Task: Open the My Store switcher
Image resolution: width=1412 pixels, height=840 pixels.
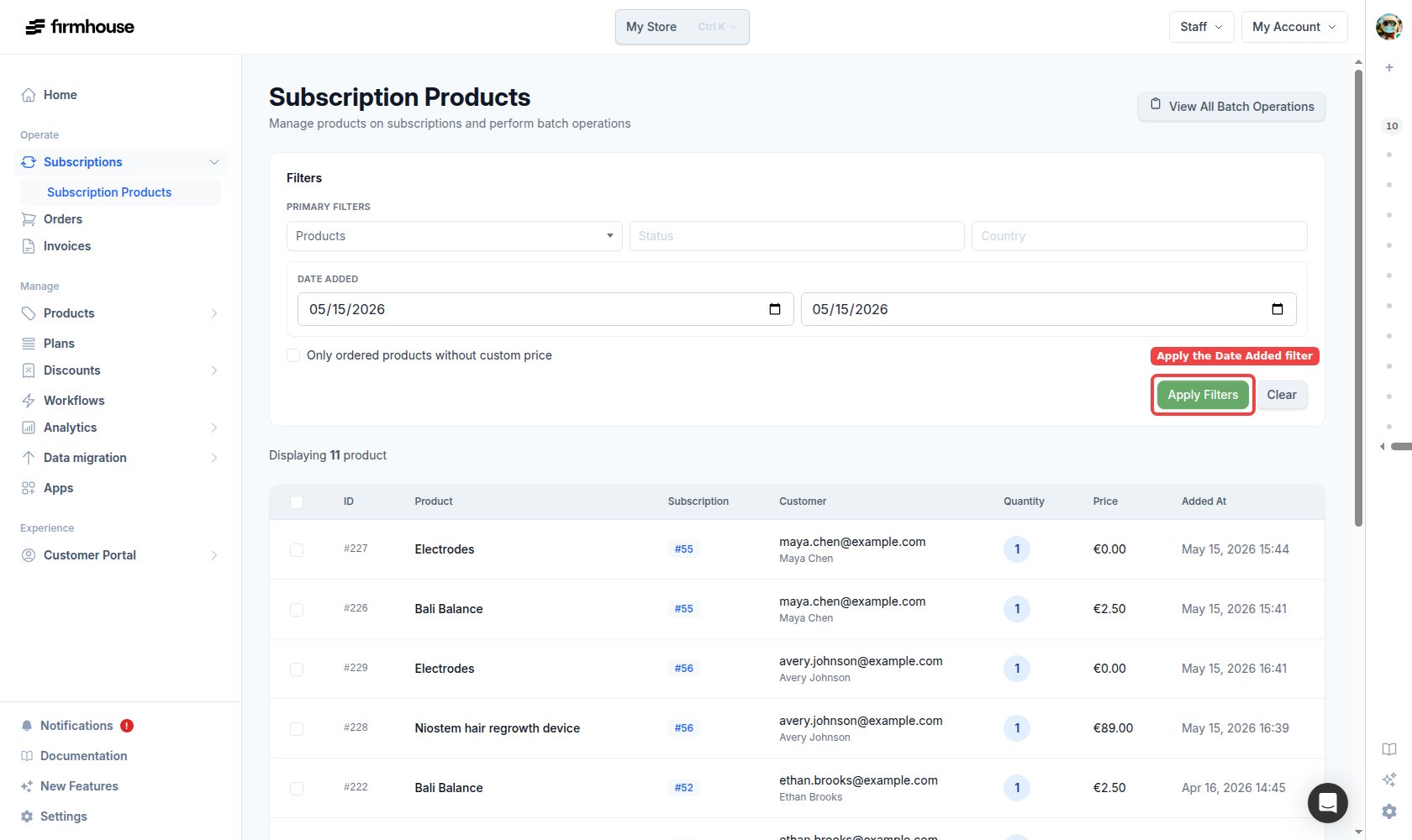Action: pos(682,27)
